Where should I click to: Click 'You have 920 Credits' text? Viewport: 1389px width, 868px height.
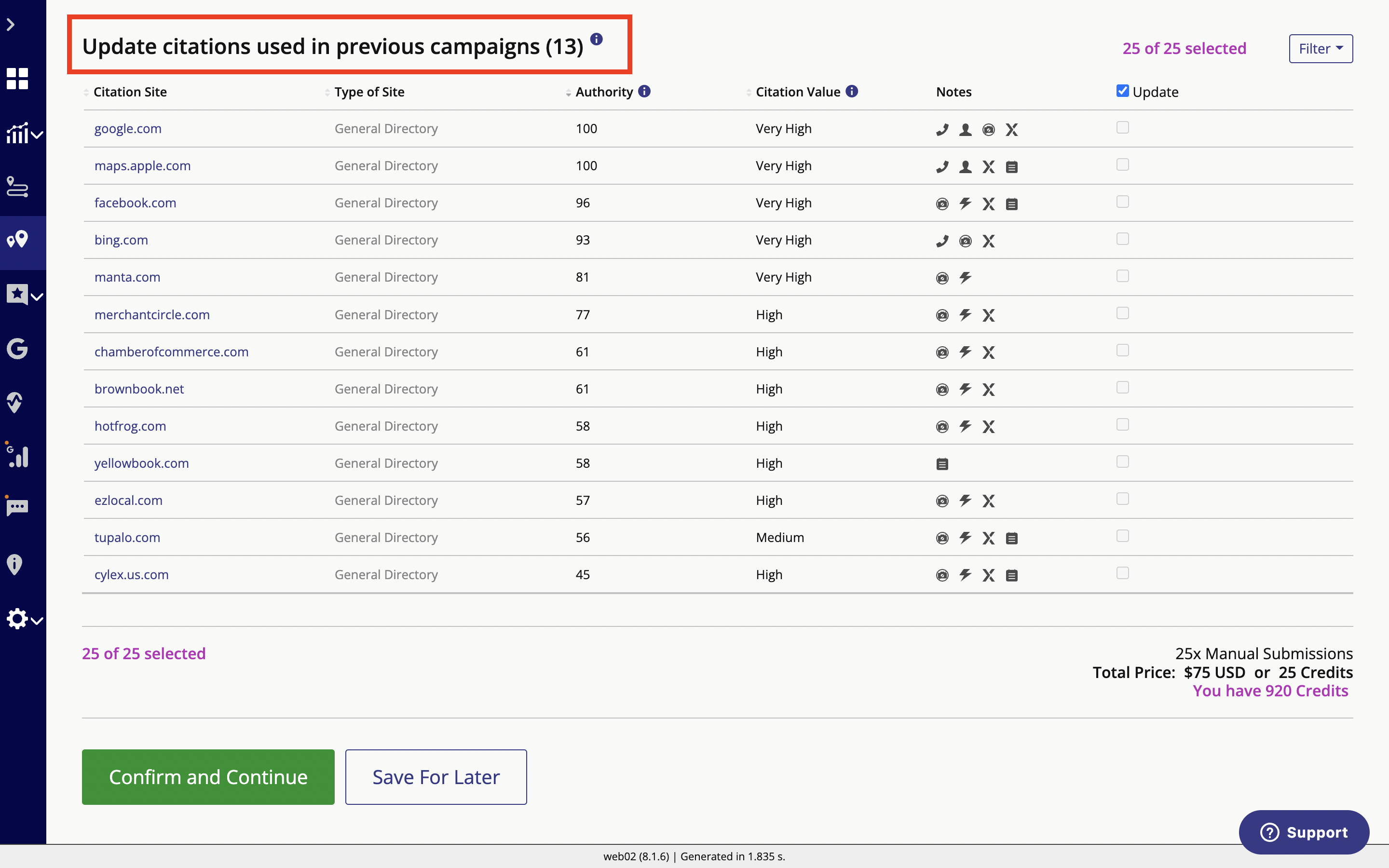[1270, 691]
